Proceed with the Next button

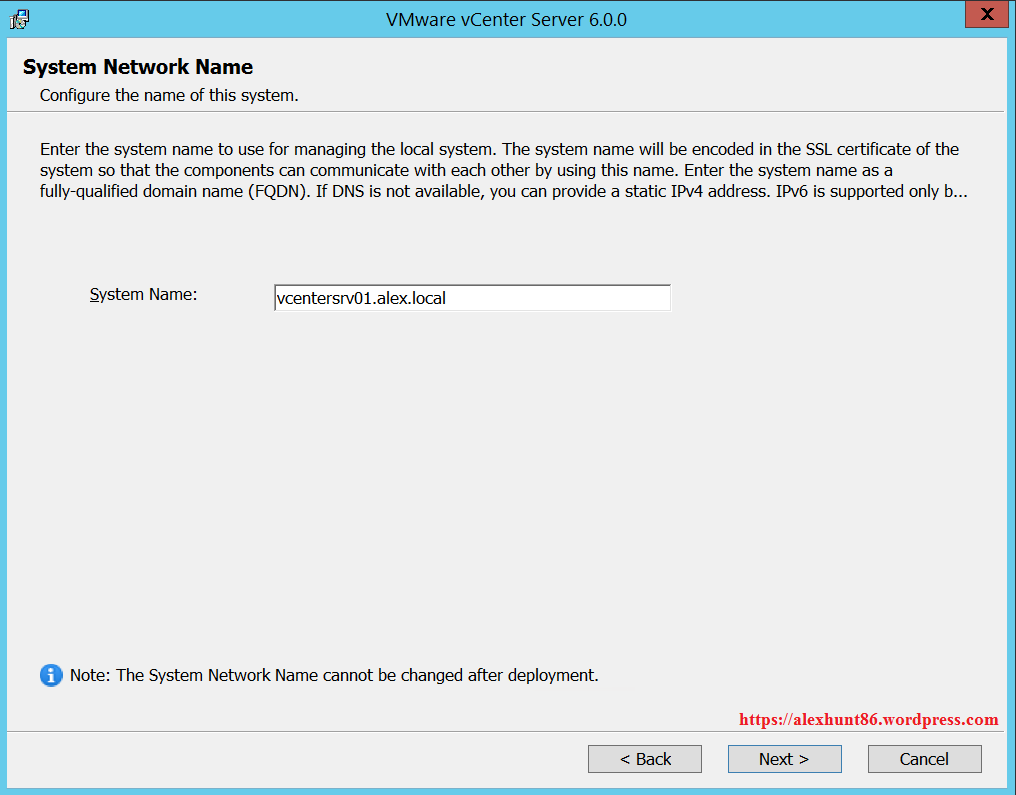tap(784, 759)
